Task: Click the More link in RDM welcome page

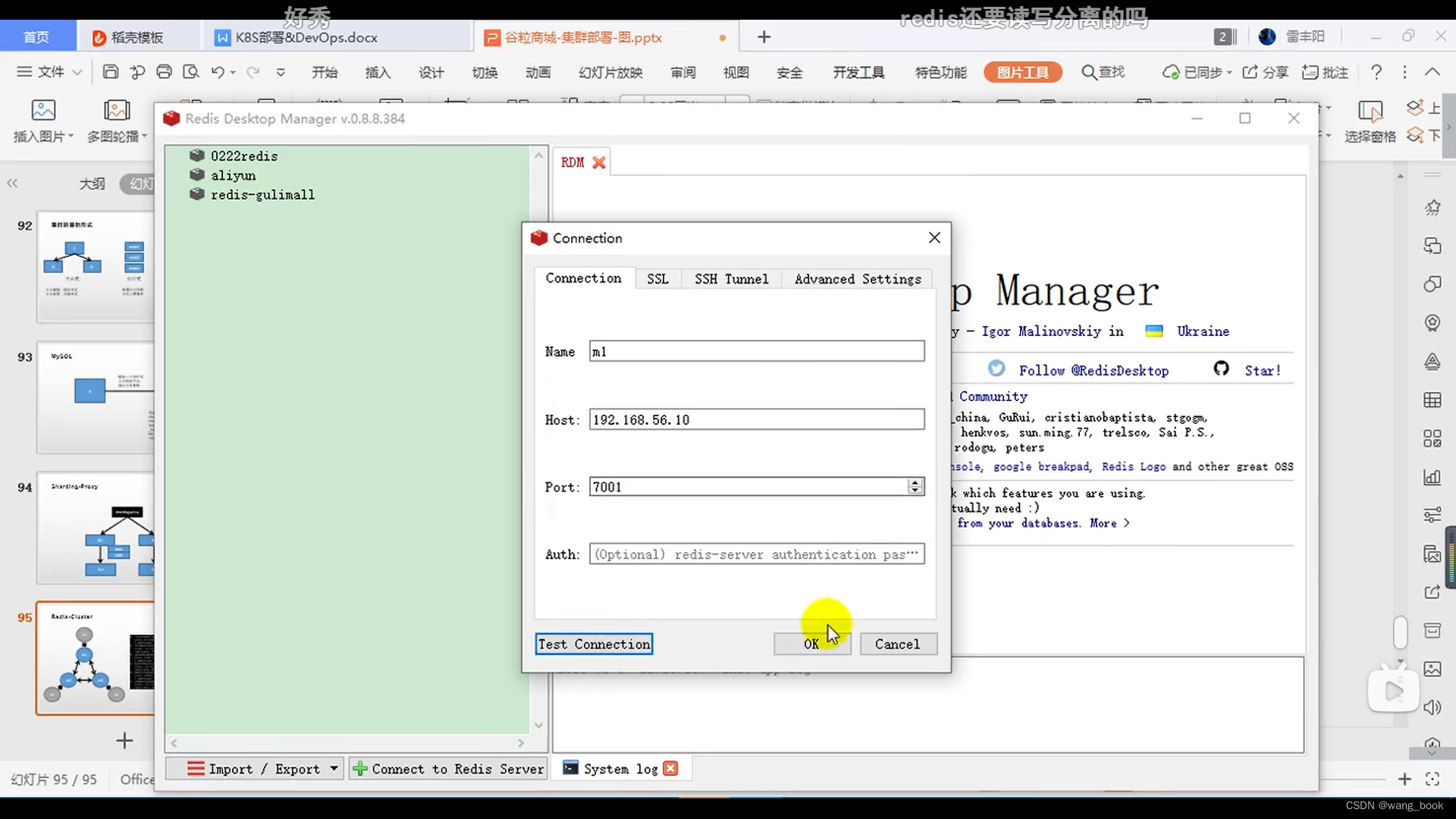Action: [x=1109, y=523]
